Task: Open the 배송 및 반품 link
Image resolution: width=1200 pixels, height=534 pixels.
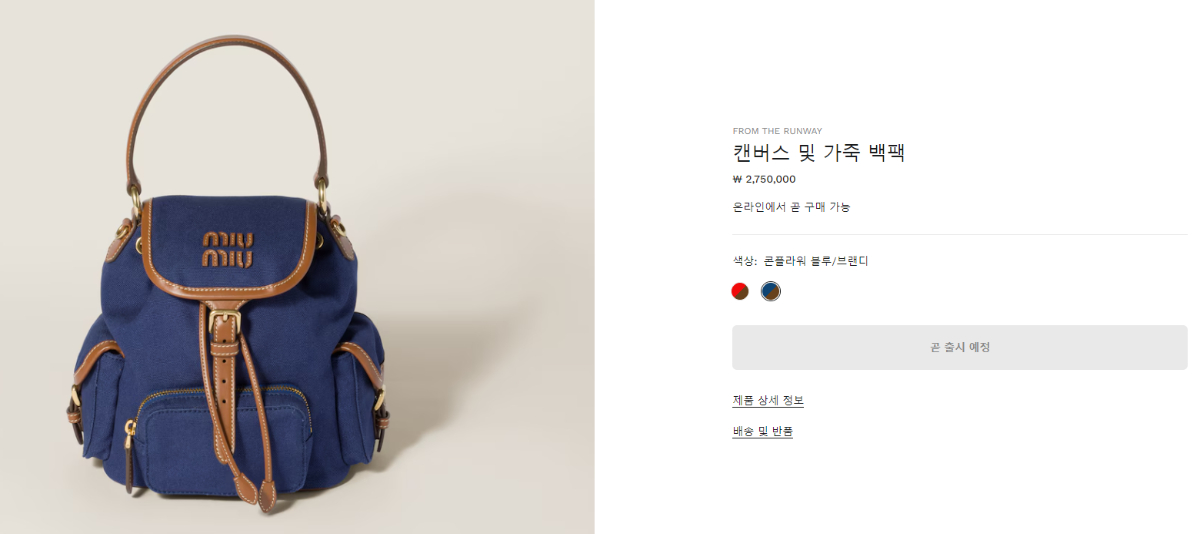Action: 762,431
